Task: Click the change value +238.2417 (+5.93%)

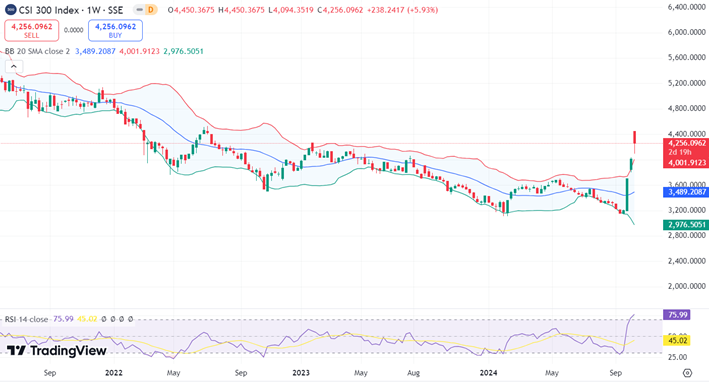Action: pos(402,9)
